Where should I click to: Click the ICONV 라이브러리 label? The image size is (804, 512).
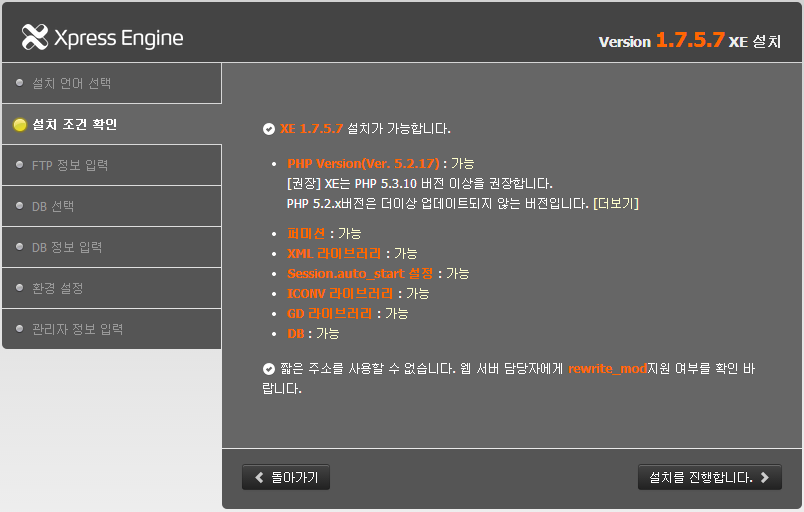pyautogui.click(x=340, y=294)
